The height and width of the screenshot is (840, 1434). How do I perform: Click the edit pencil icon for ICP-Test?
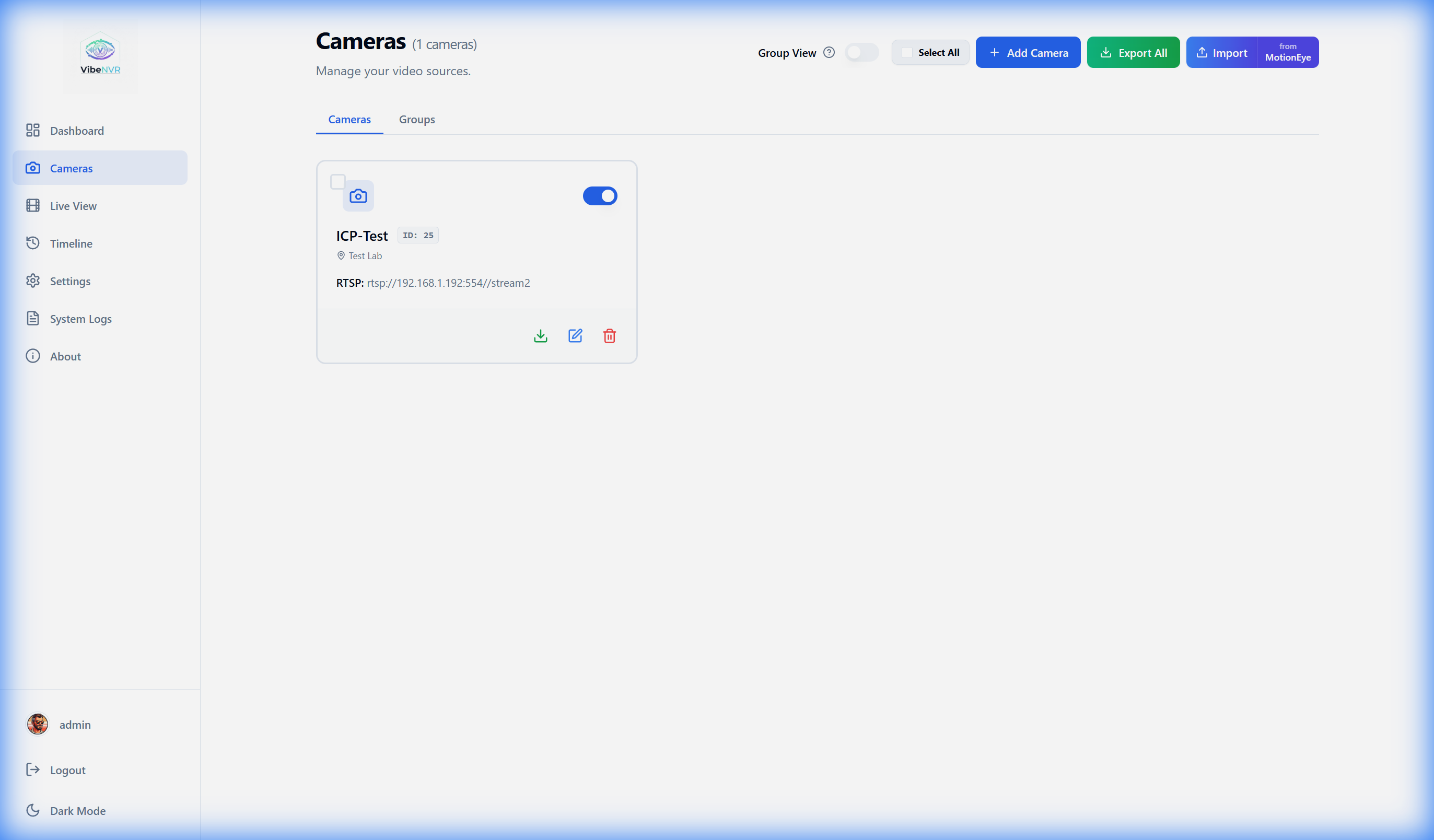pos(575,336)
